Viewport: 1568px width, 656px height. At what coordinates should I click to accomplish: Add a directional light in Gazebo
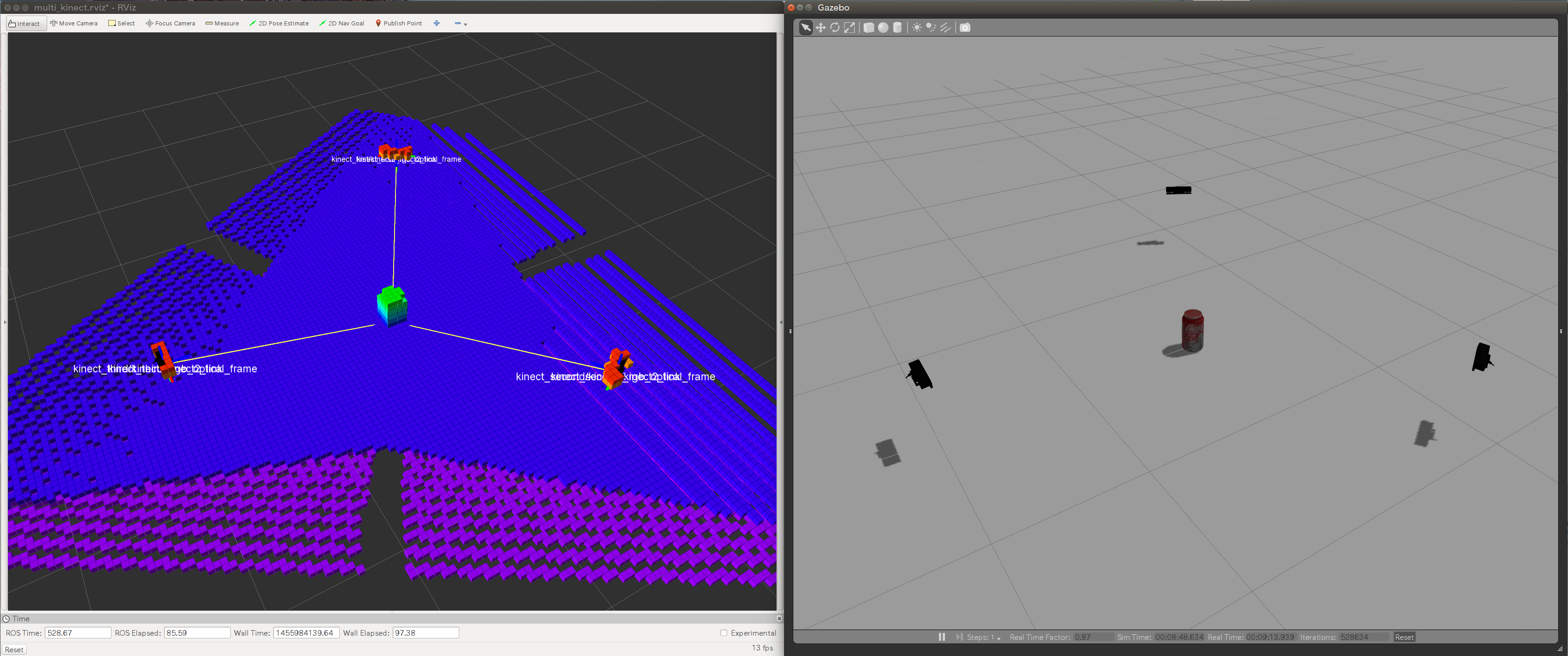(x=945, y=27)
